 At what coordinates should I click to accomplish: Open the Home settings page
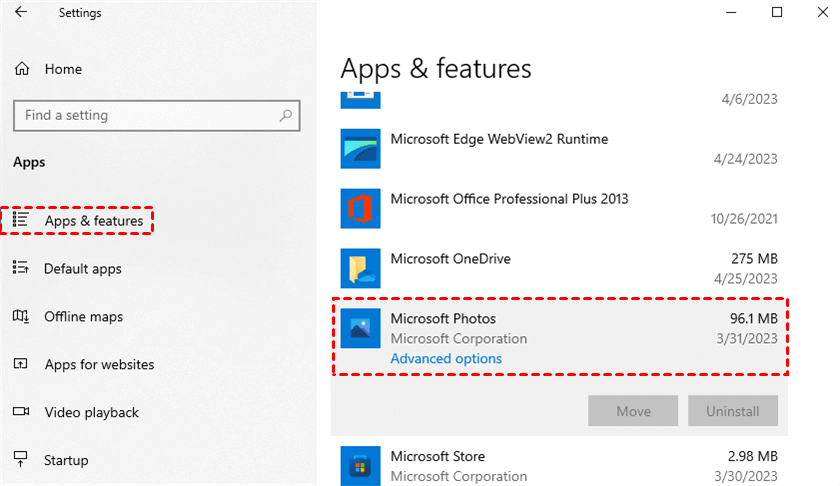pos(63,69)
